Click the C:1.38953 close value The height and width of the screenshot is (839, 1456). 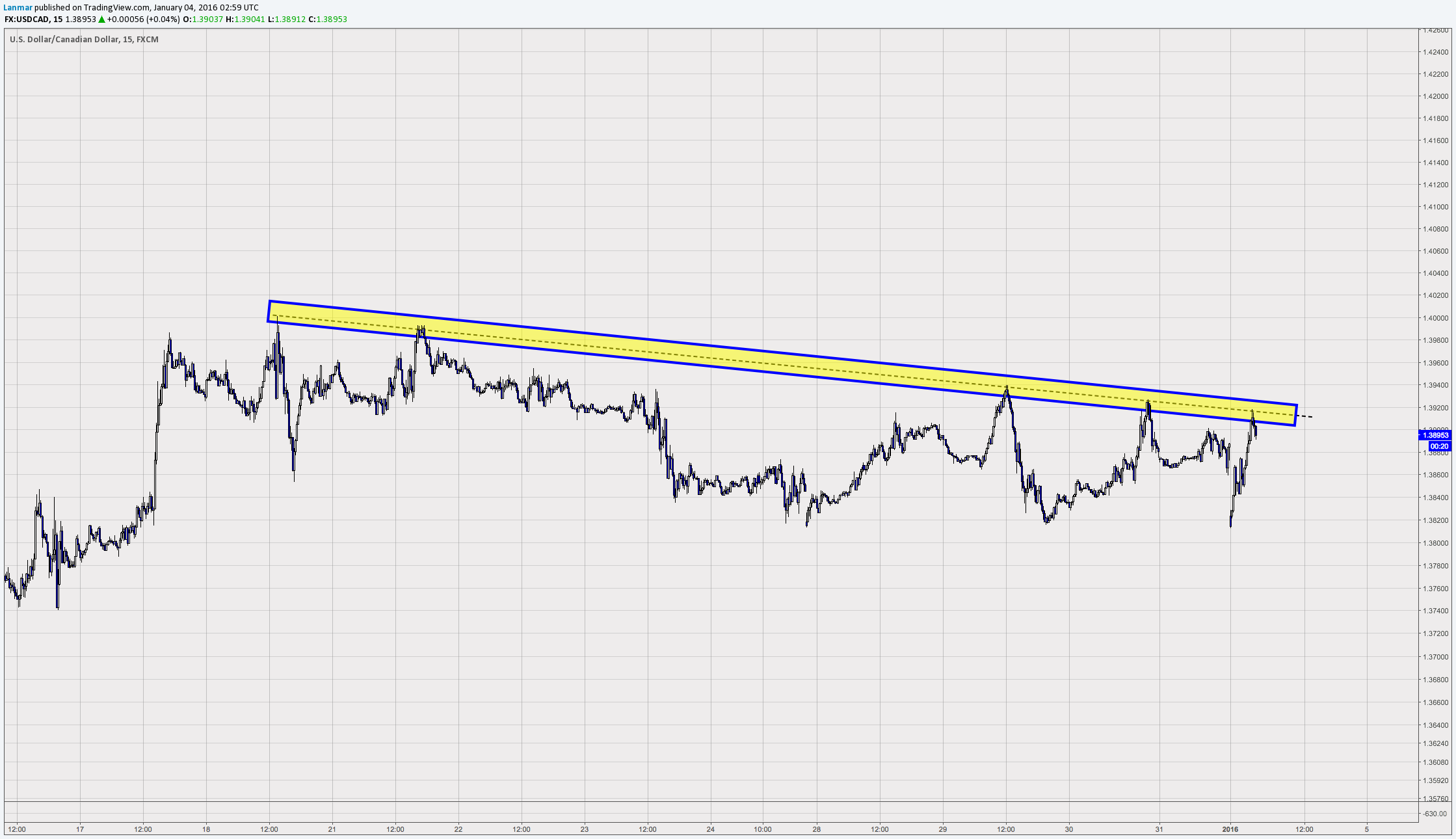(328, 20)
